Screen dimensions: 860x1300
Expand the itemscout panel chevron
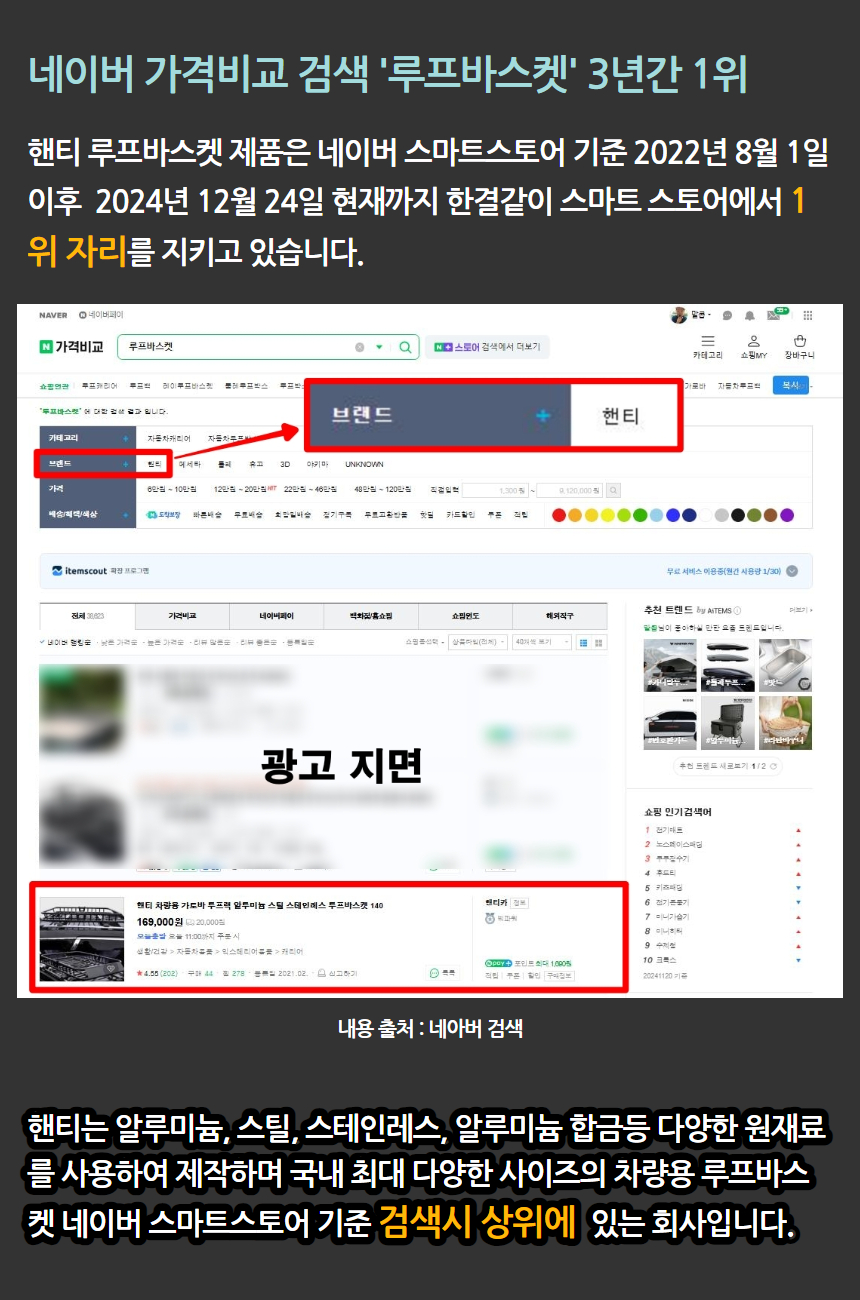[x=792, y=571]
